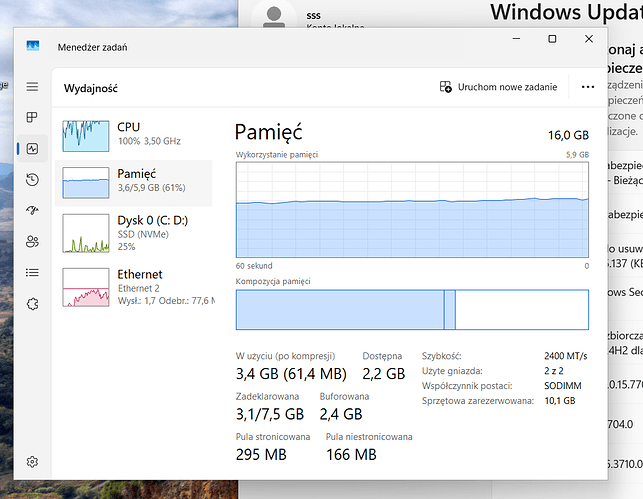Expand the hamburger navigation menu
This screenshot has width=643, height=499.
(32, 87)
